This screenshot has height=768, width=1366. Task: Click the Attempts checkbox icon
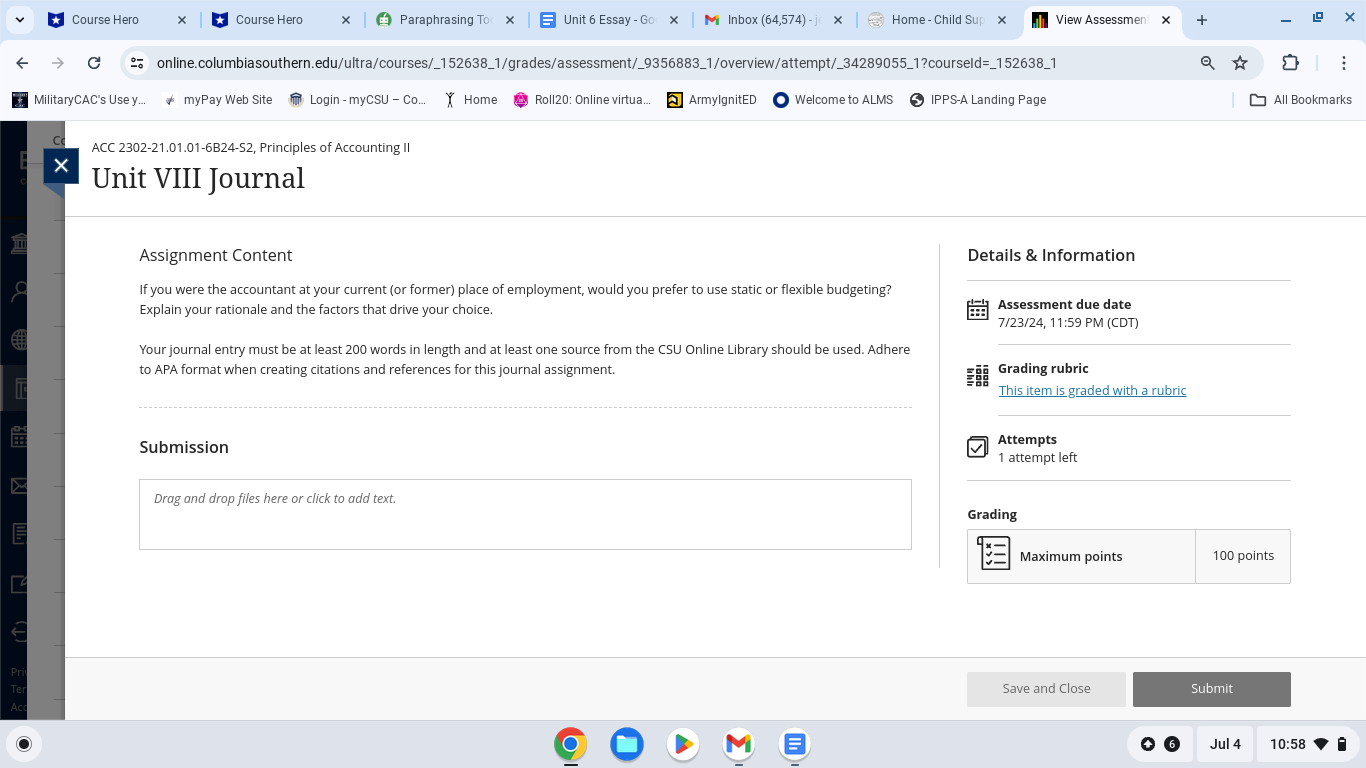click(x=978, y=447)
